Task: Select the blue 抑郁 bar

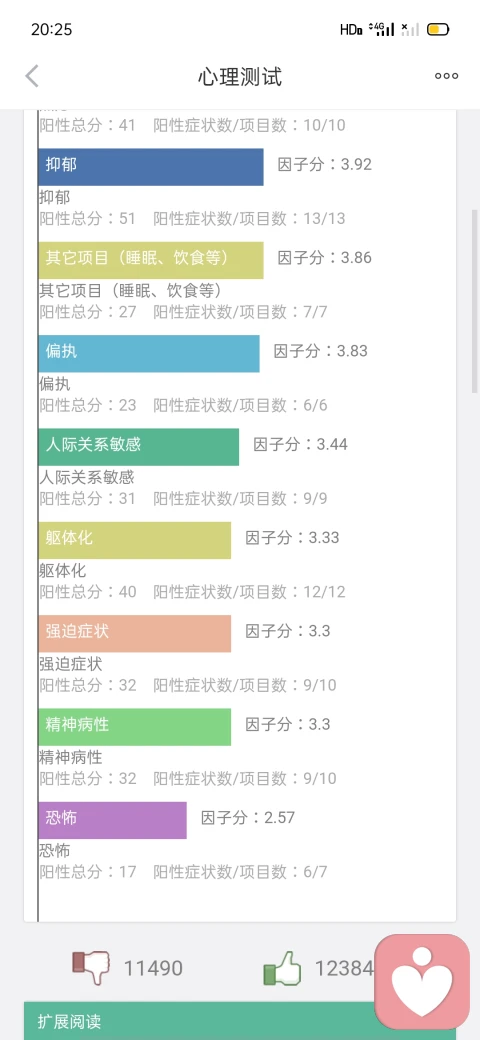Action: coord(150,166)
